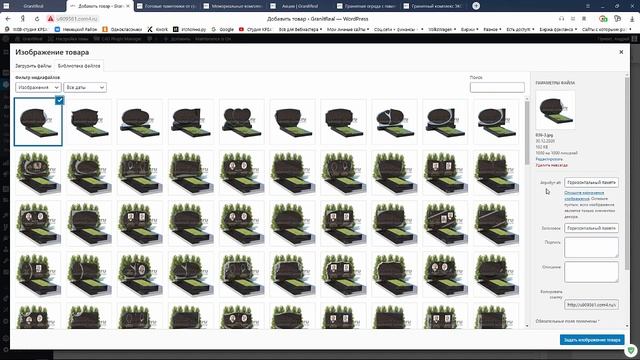The image size is (640, 360).
Task: Click the Yandex Я home icon
Action: (x=23, y=19)
